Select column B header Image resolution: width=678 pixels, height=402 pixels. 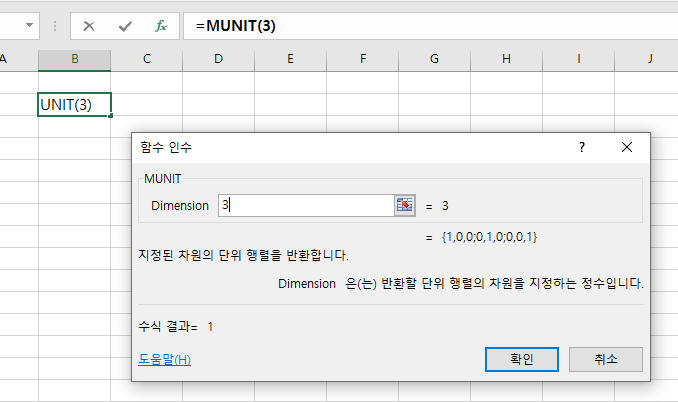(74, 59)
